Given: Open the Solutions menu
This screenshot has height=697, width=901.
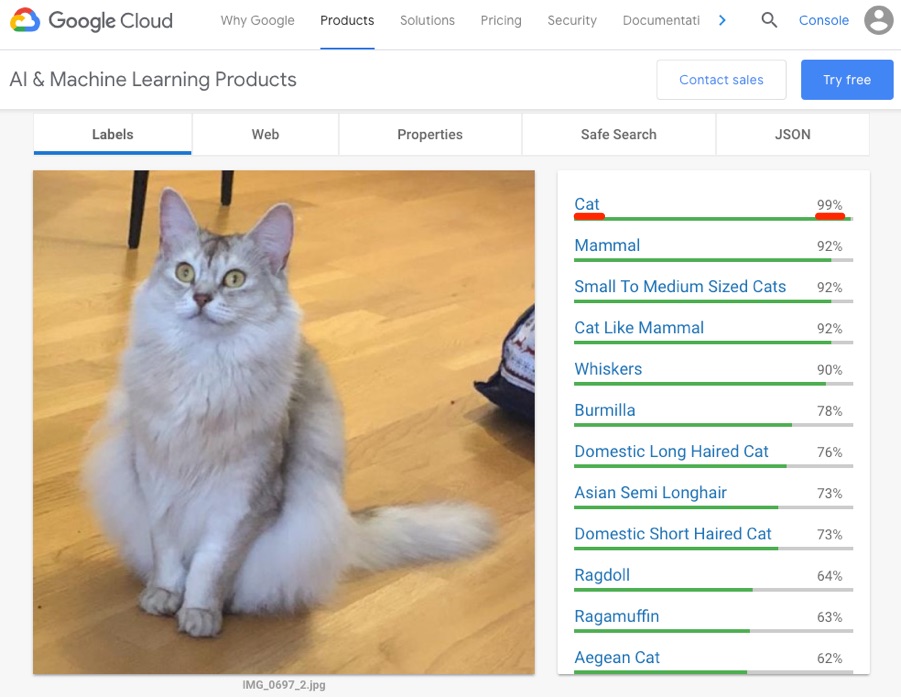Looking at the screenshot, I should pyautogui.click(x=427, y=20).
